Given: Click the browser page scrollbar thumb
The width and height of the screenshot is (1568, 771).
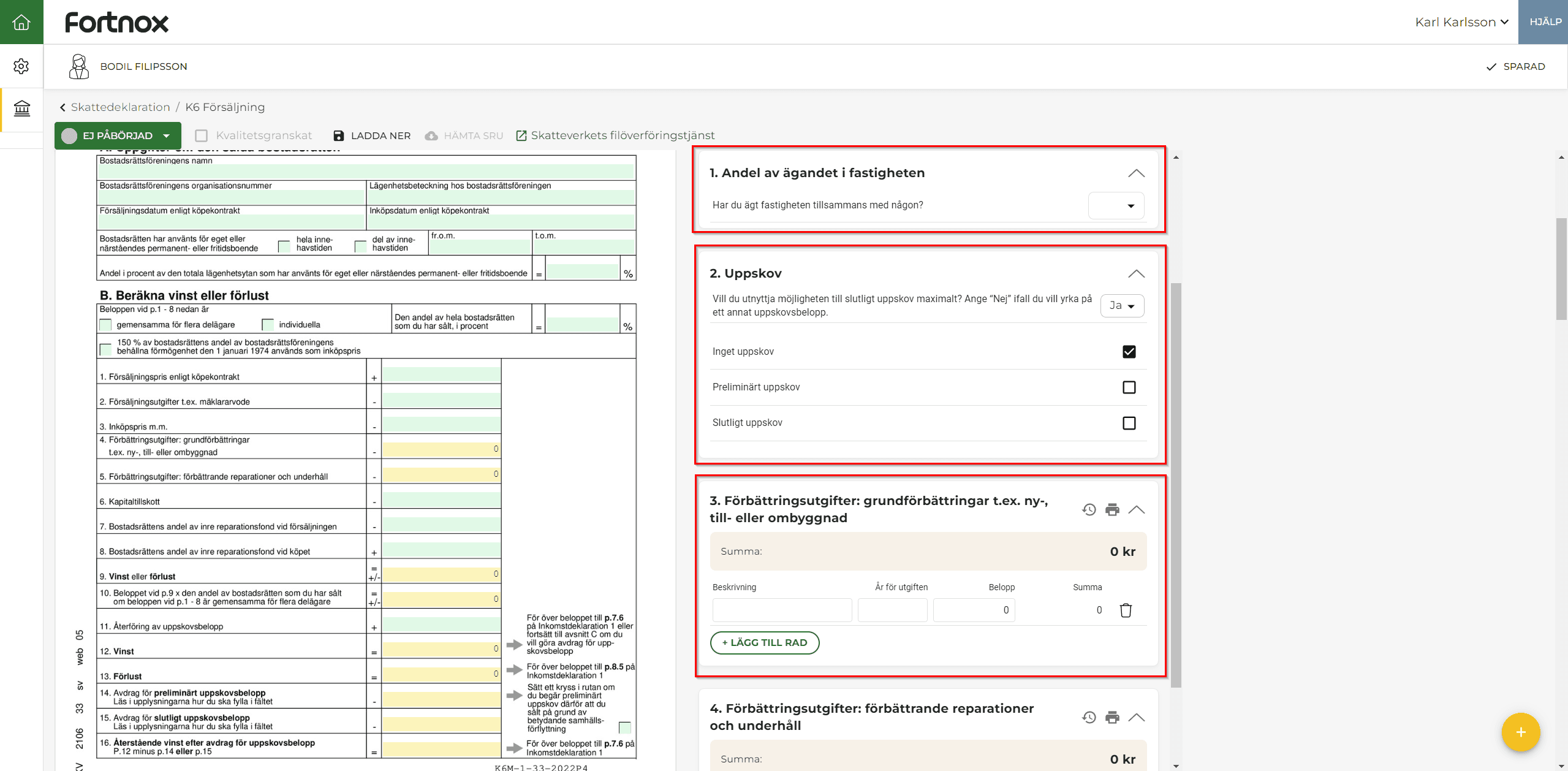Looking at the screenshot, I should [x=1561, y=268].
